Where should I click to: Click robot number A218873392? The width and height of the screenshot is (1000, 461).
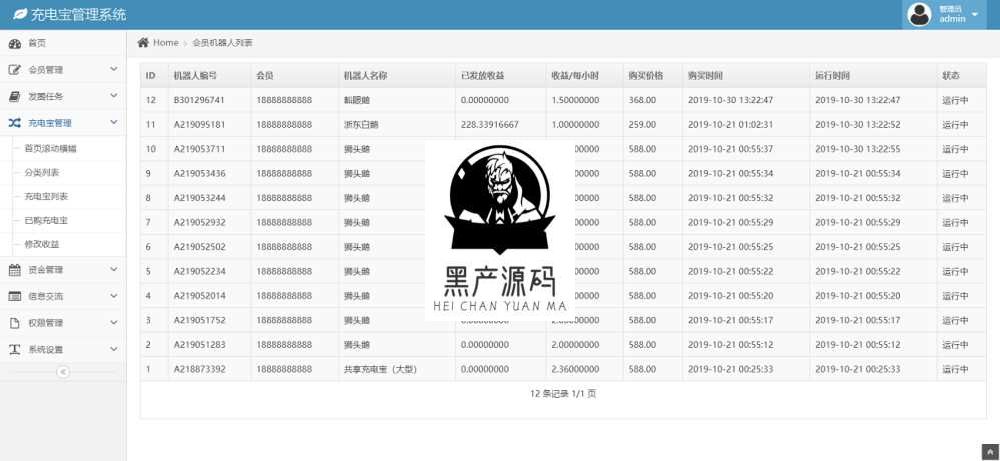click(x=199, y=369)
